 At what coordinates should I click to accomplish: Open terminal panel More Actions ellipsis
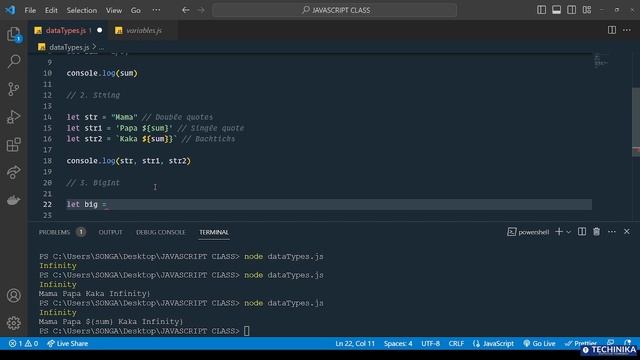611,232
